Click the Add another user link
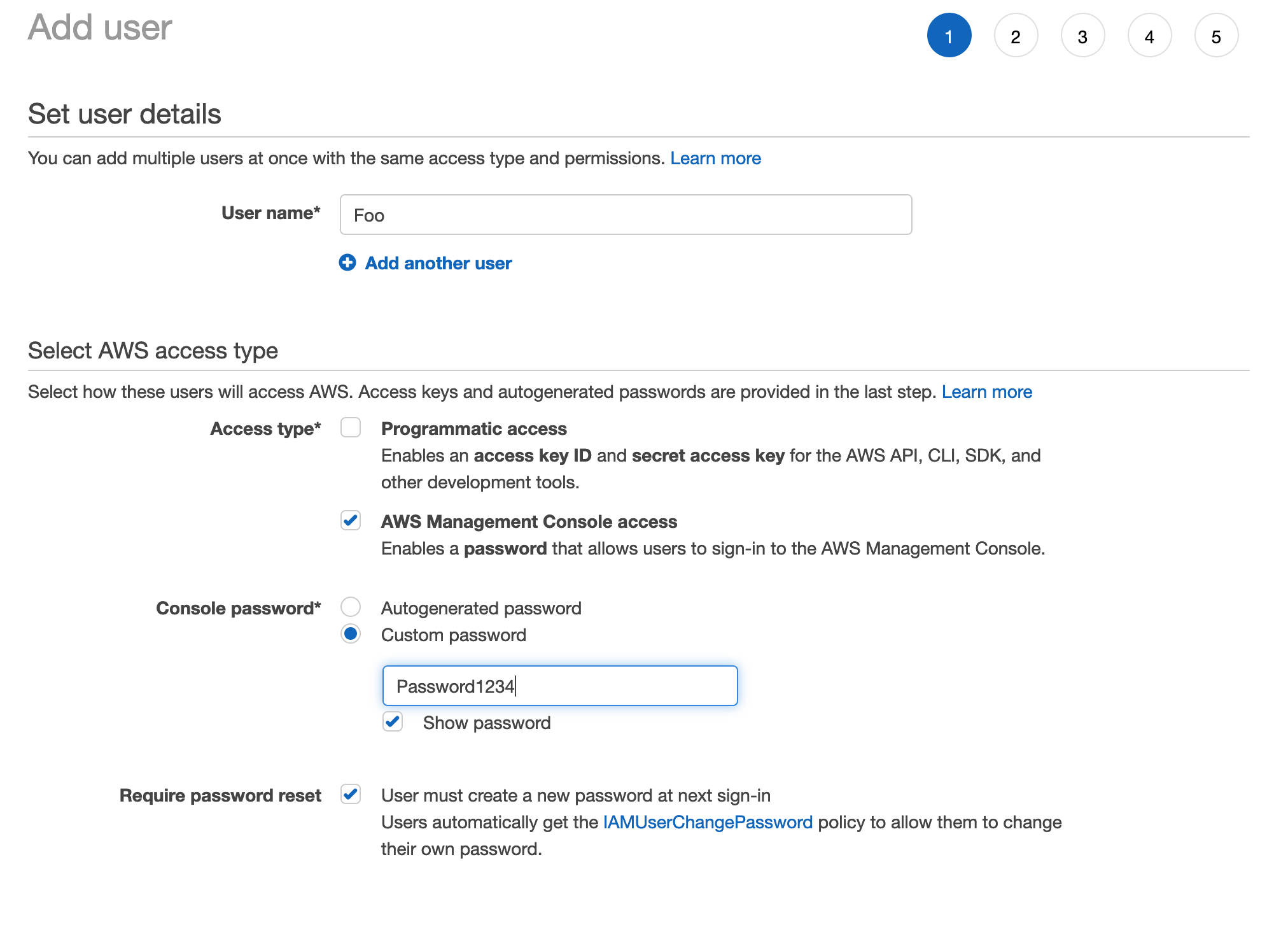 point(438,263)
